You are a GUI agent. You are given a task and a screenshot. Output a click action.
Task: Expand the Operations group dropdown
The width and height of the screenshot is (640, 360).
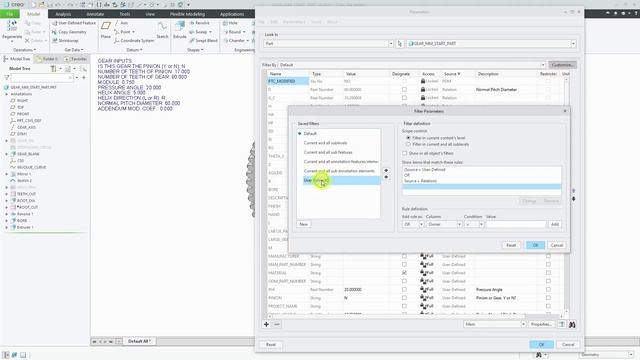pyautogui.click(x=24, y=50)
